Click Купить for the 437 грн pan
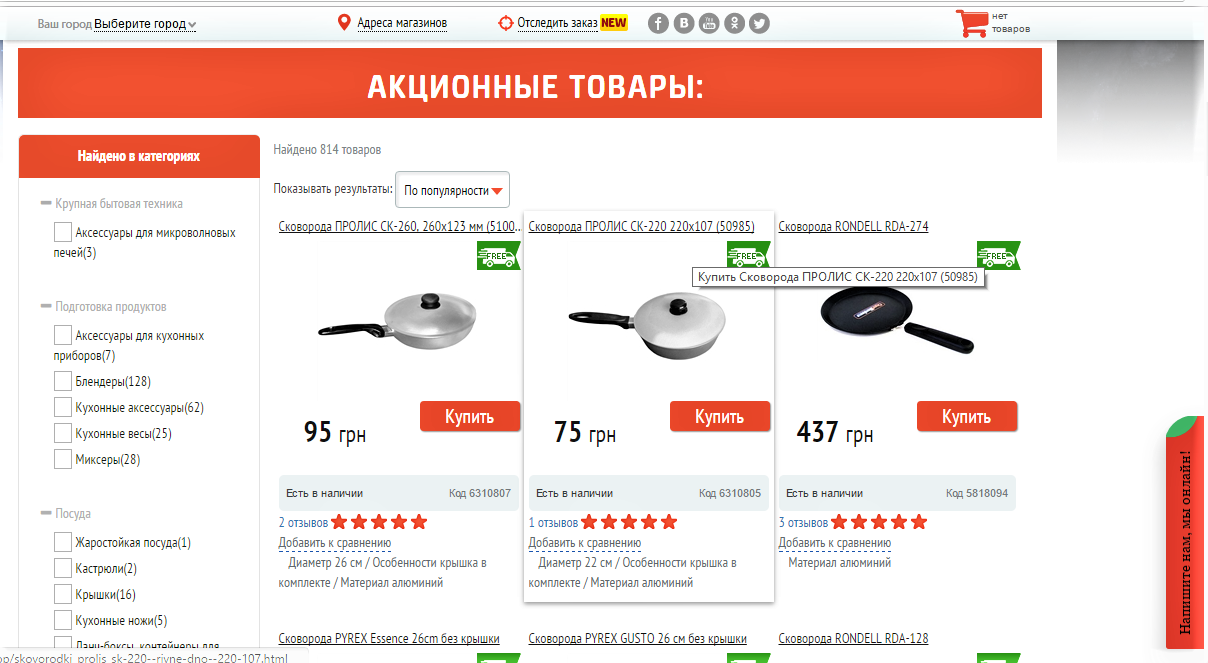Screen dimensions: 1208x663 (x=967, y=417)
